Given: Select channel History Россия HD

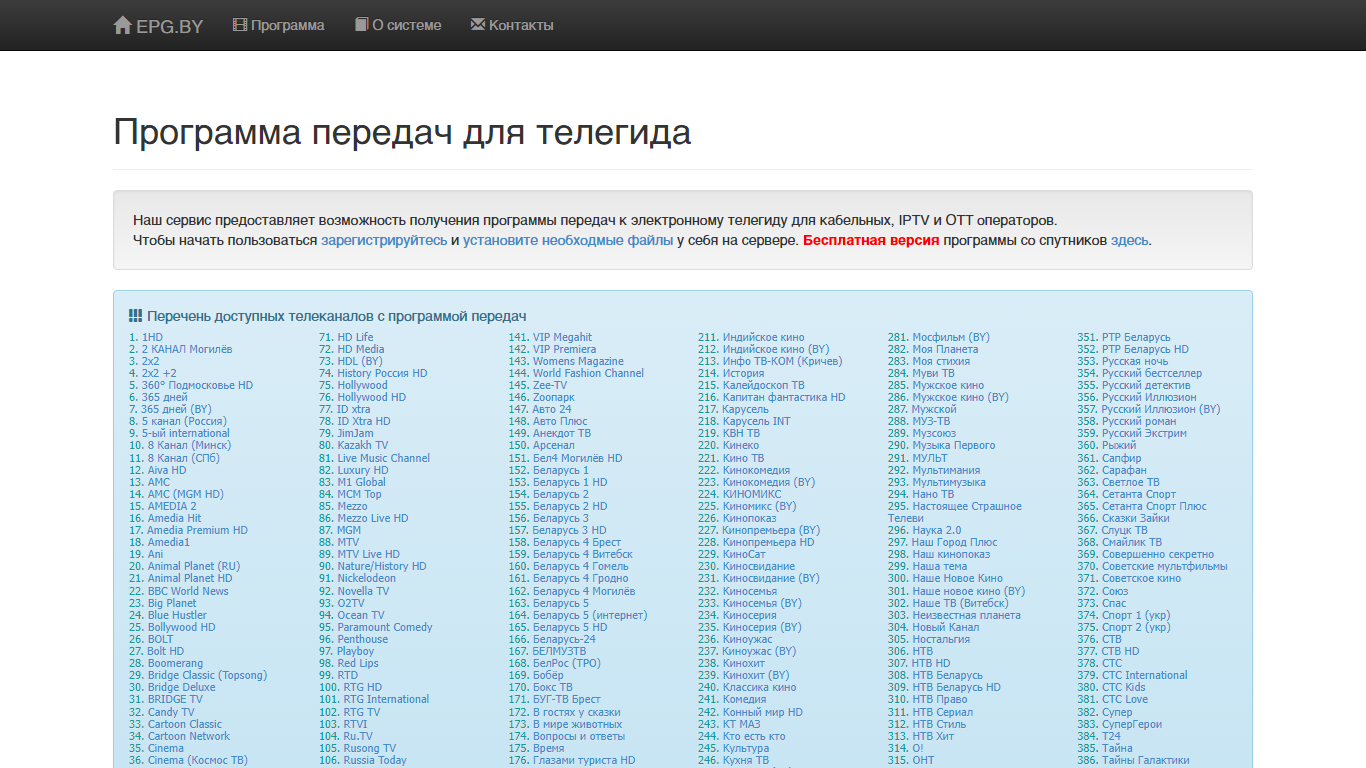Looking at the screenshot, I should coord(382,374).
